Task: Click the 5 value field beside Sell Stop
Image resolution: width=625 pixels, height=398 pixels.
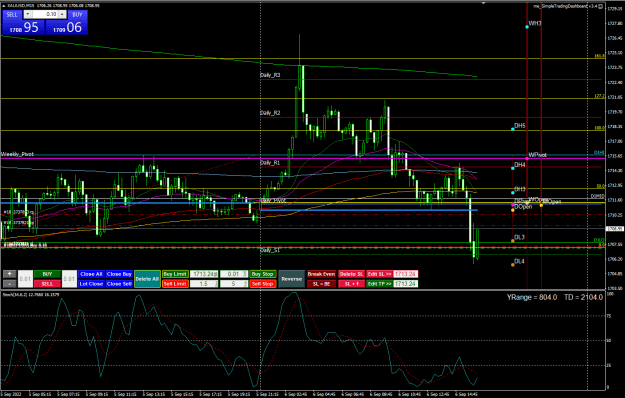Action: [x=234, y=284]
